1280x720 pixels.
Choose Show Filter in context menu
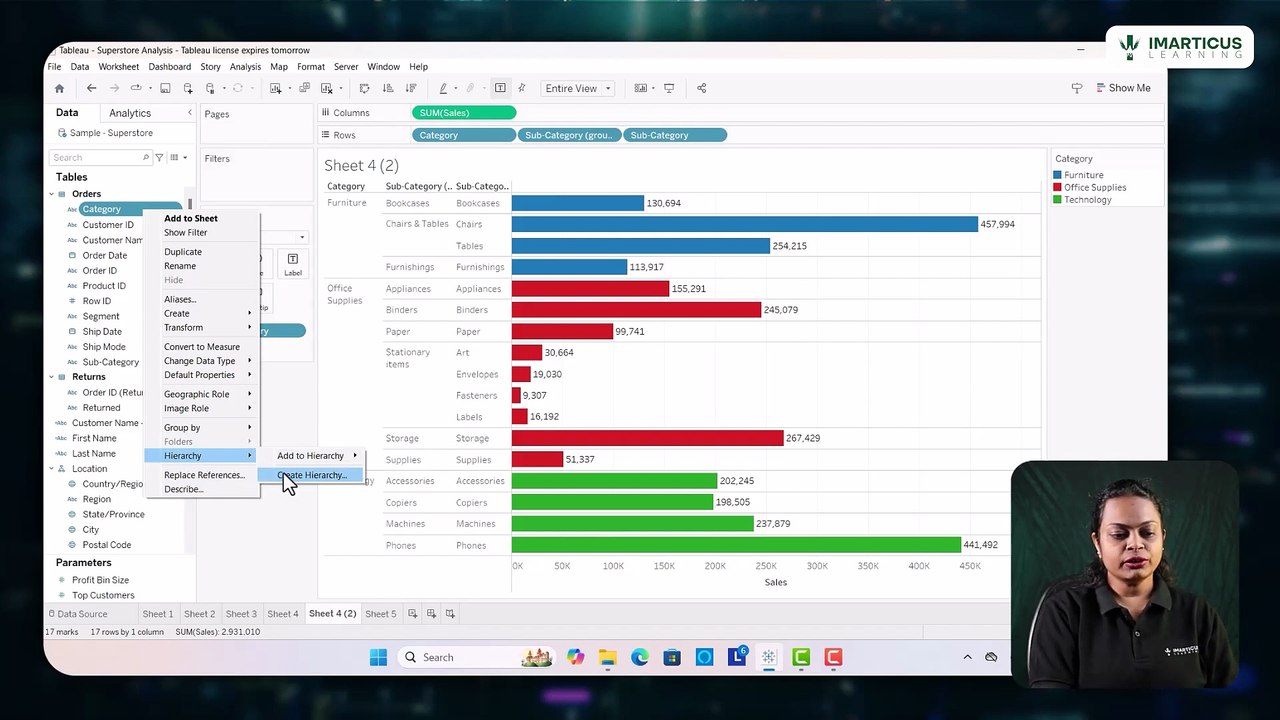[185, 232]
